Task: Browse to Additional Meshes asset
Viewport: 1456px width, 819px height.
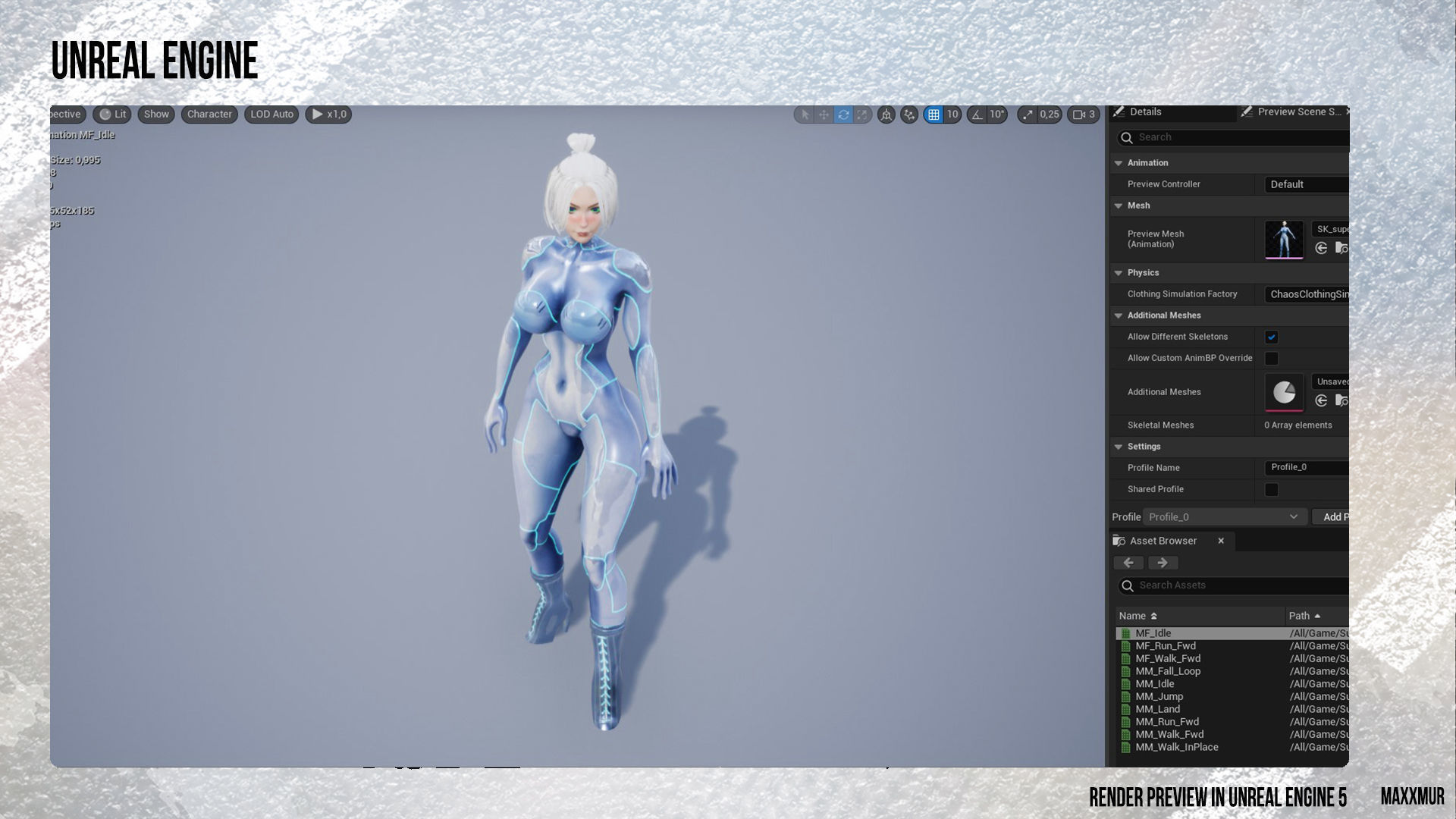Action: tap(1341, 400)
